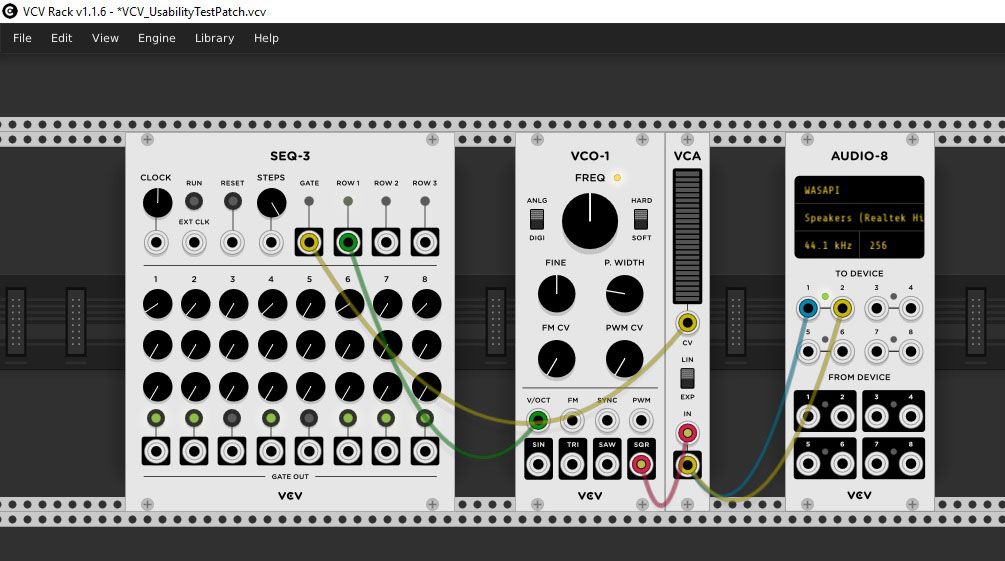Toggle step 5 gate light on SEQ-3
The image size is (1005, 561).
tap(309, 418)
